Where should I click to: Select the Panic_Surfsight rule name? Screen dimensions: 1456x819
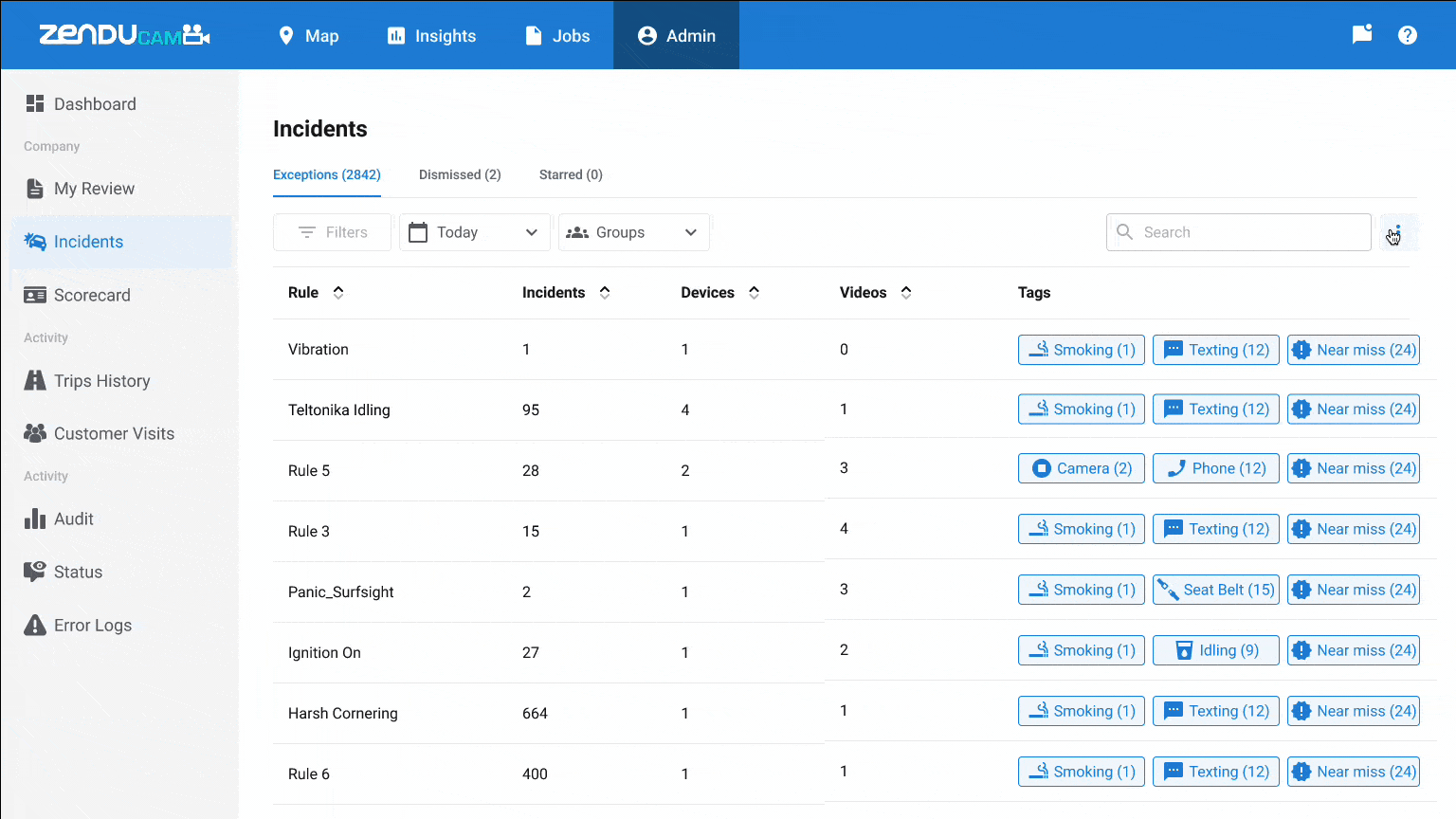pos(341,591)
